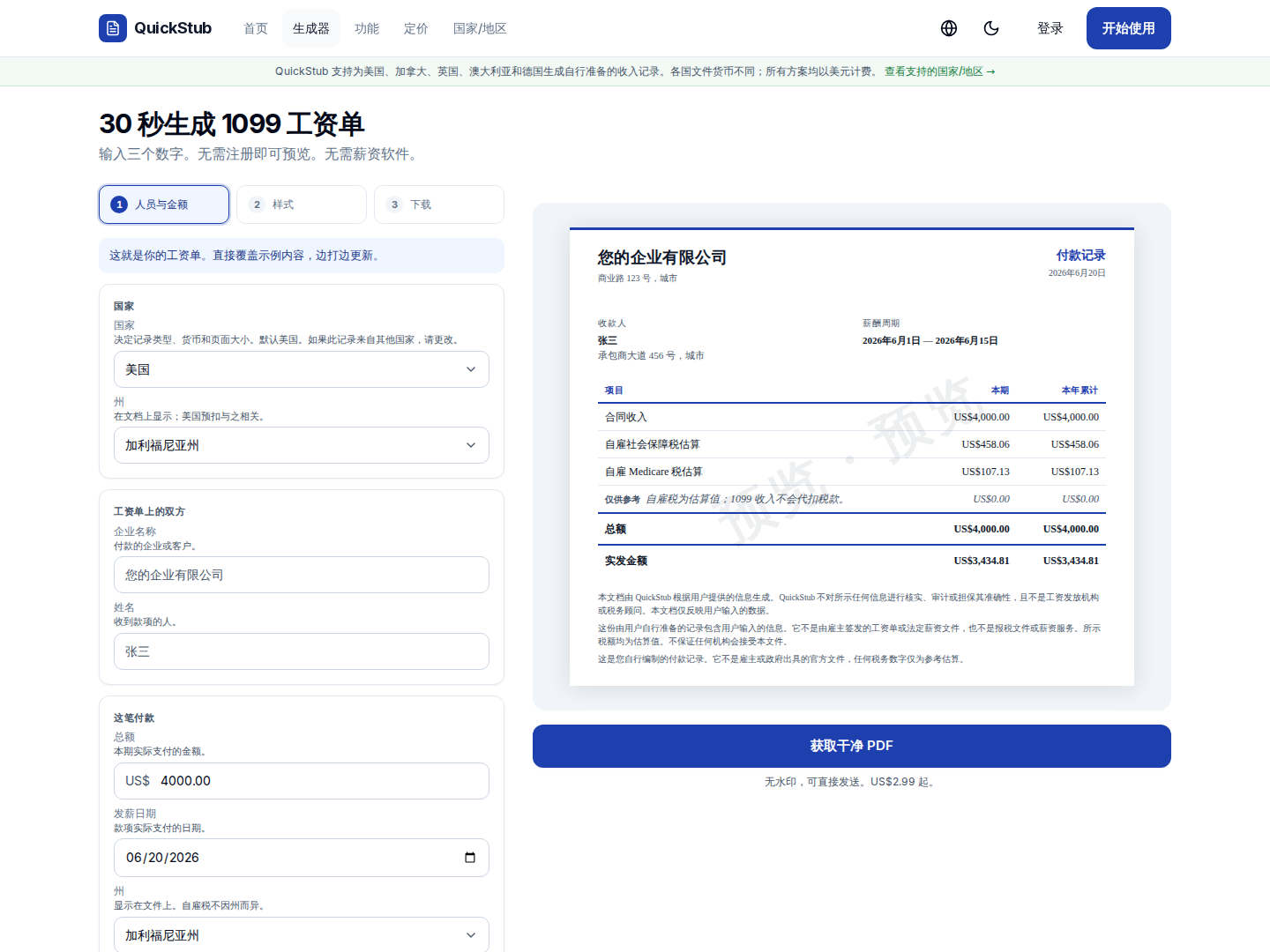Open the 功能 nav item
The width and height of the screenshot is (1270, 952).
(367, 28)
